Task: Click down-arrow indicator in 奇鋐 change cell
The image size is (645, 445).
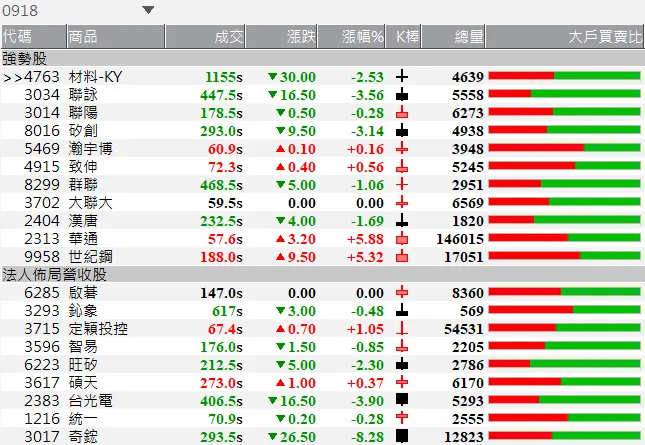Action: [x=272, y=436]
